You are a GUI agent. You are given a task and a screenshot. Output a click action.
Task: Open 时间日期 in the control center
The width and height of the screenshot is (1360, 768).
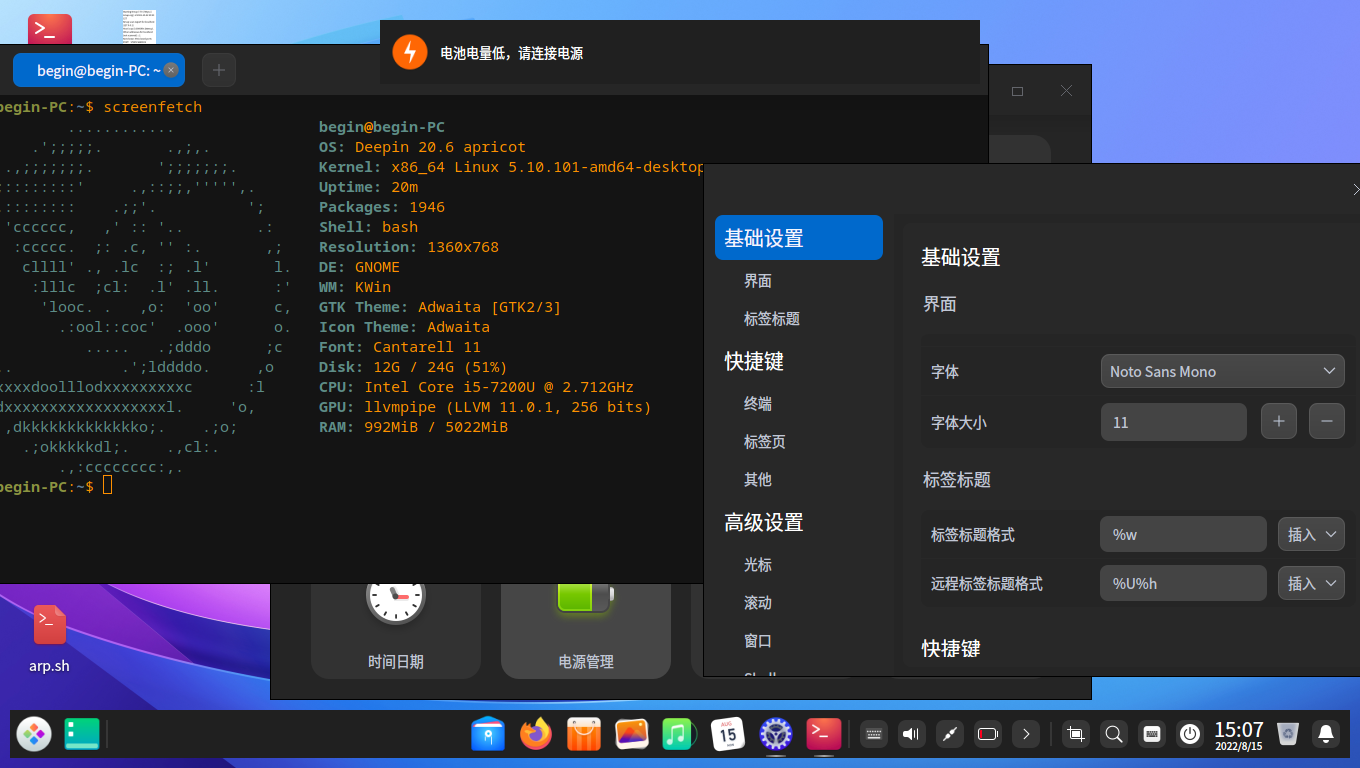pyautogui.click(x=396, y=631)
